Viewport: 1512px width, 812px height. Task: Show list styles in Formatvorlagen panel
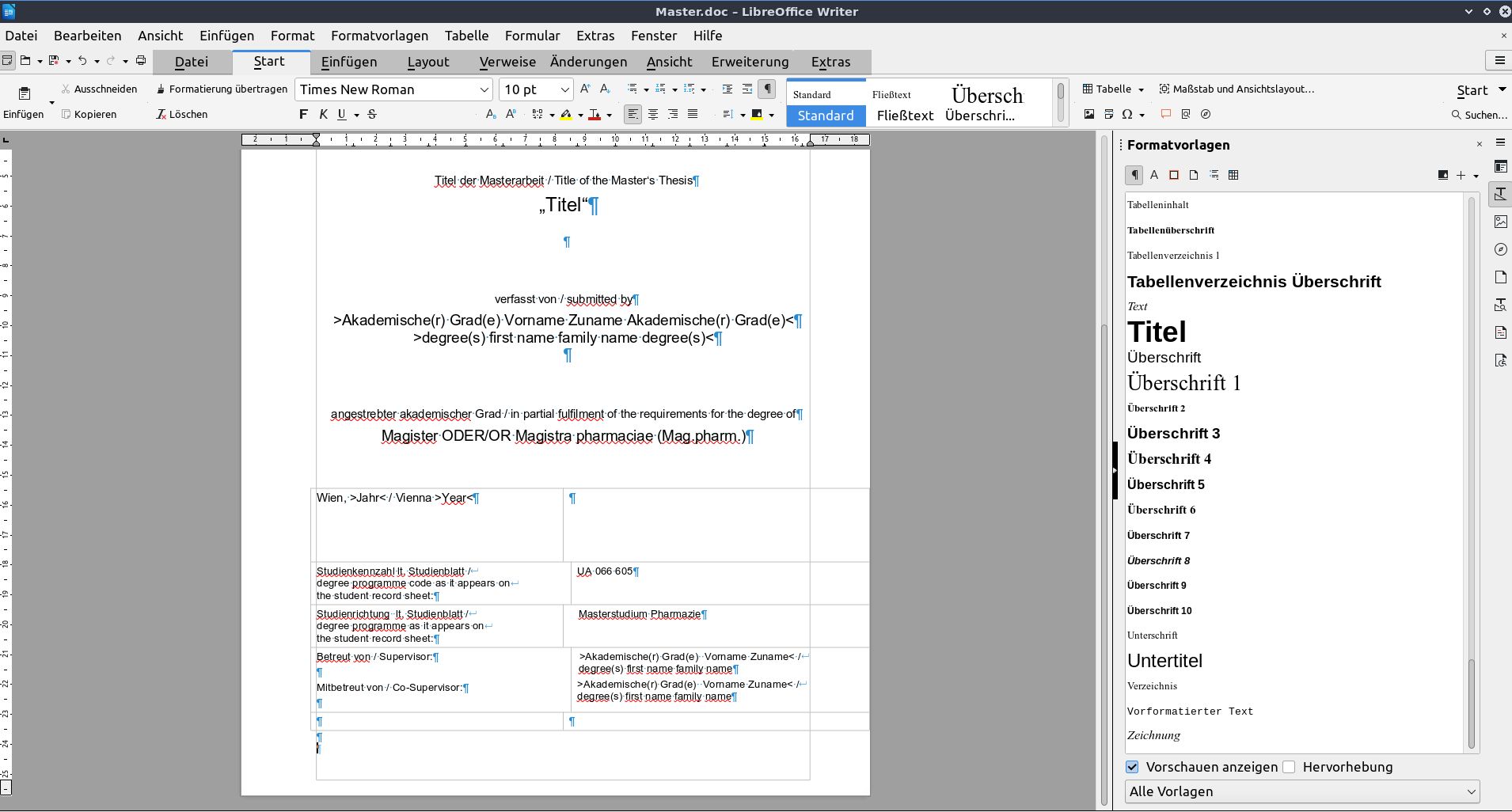tap(1214, 175)
